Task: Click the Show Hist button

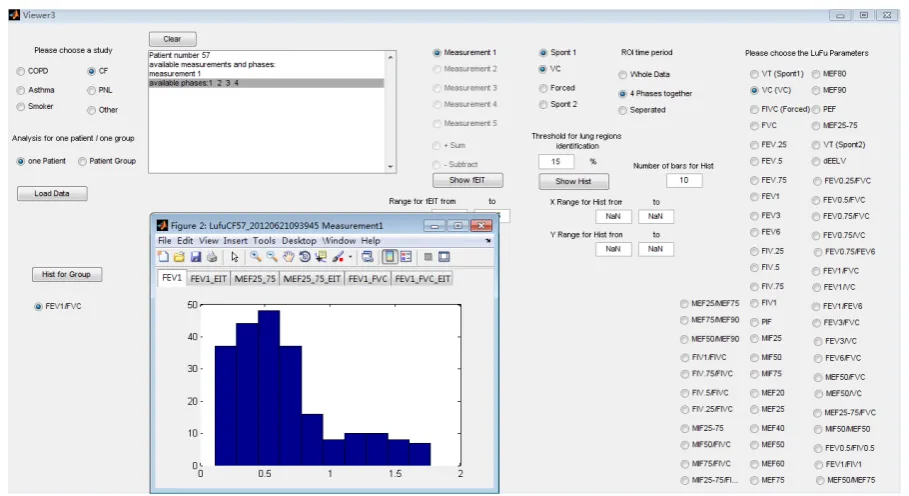Action: pyautogui.click(x=573, y=181)
